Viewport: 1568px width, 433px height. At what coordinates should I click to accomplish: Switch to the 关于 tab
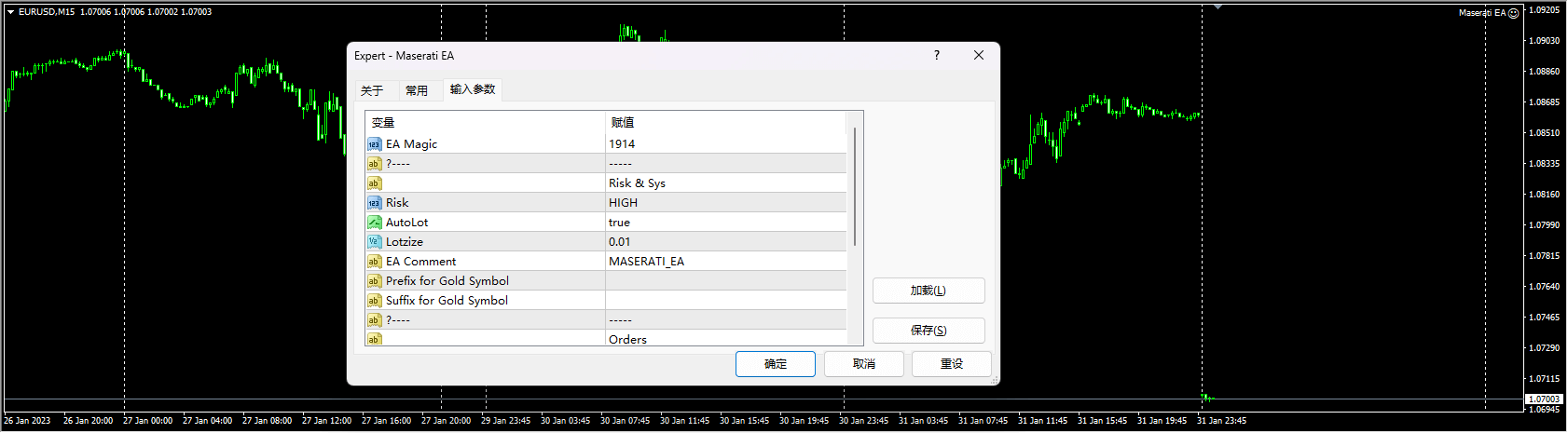(x=372, y=90)
